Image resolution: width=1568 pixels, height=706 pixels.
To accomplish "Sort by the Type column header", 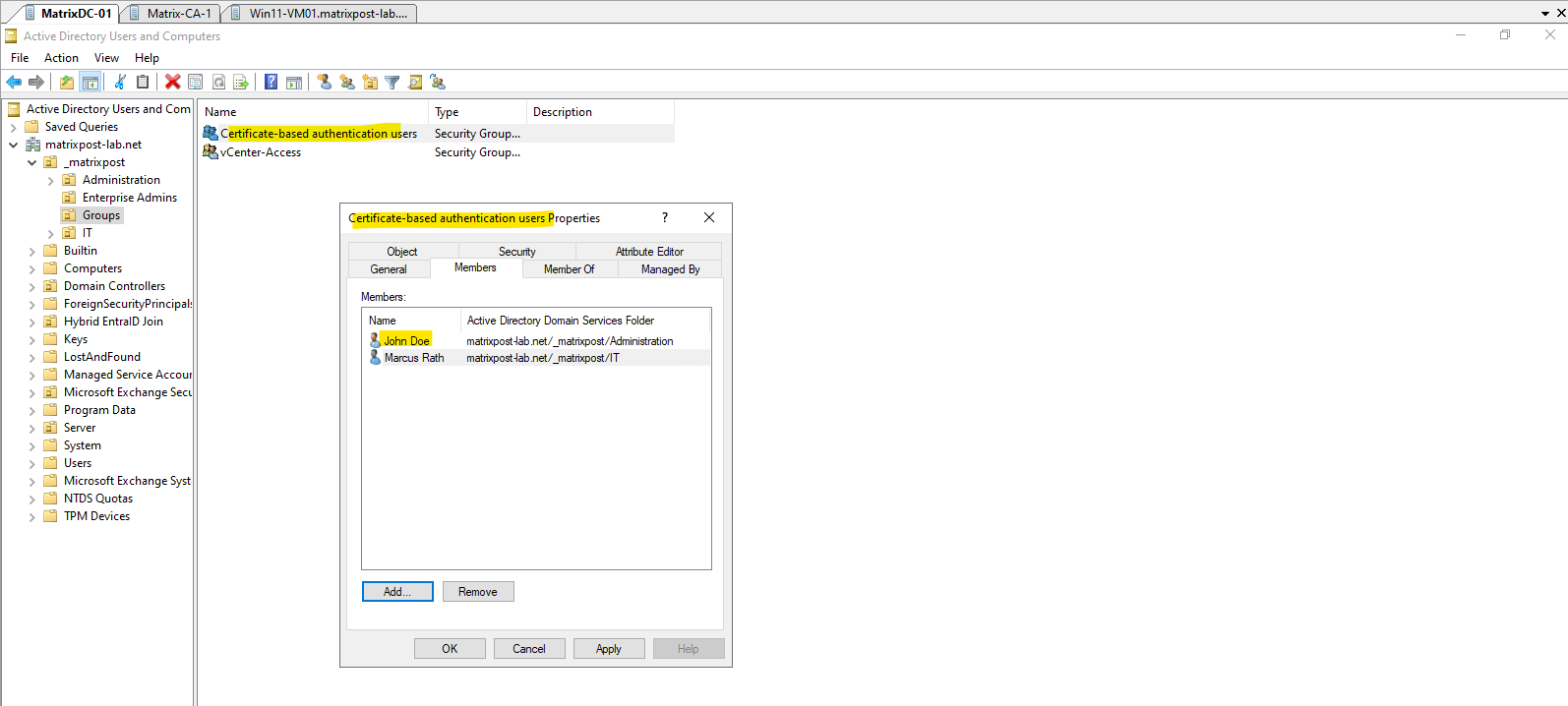I will point(477,112).
